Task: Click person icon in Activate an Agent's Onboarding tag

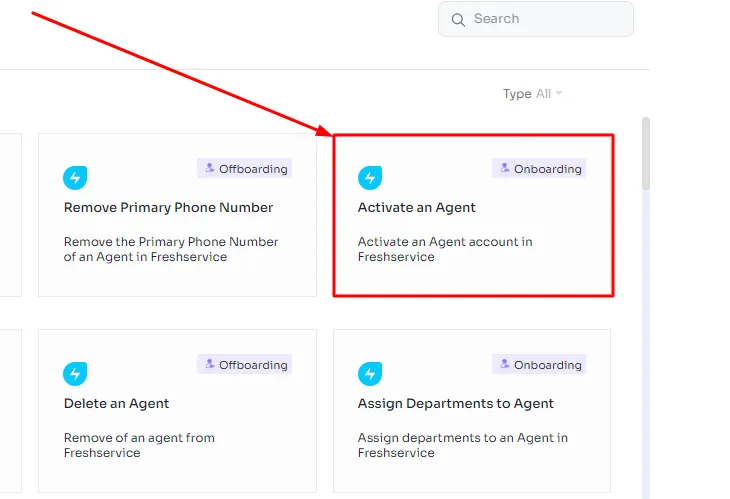Action: pyautogui.click(x=504, y=168)
